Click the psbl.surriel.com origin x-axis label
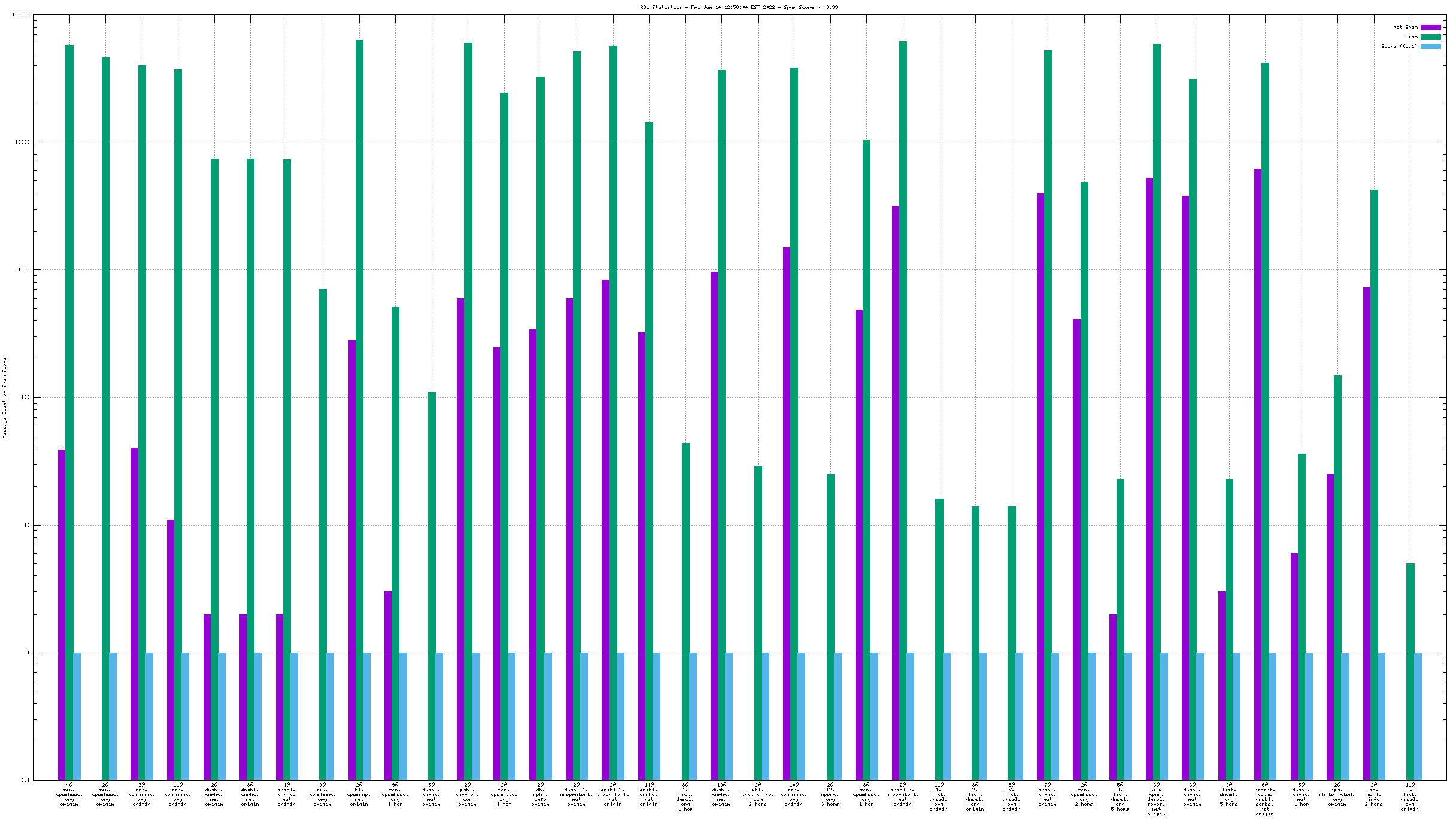The image size is (1456, 819). coord(468,794)
